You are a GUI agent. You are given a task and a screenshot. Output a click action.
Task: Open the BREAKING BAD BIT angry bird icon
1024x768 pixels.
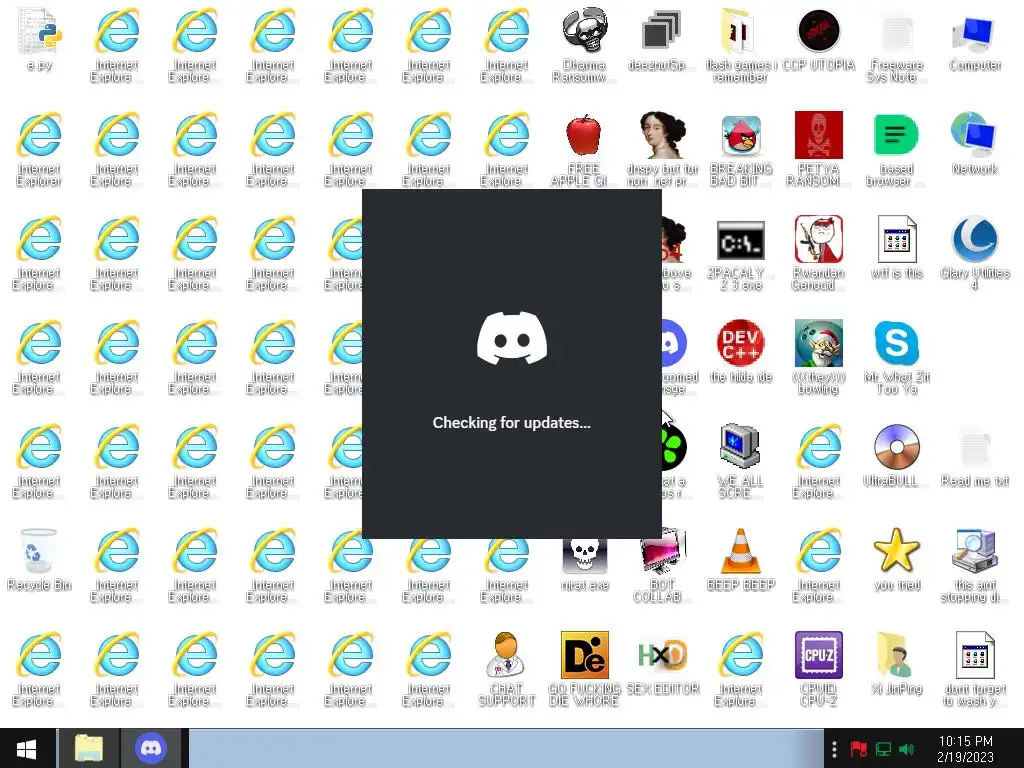[x=741, y=135]
